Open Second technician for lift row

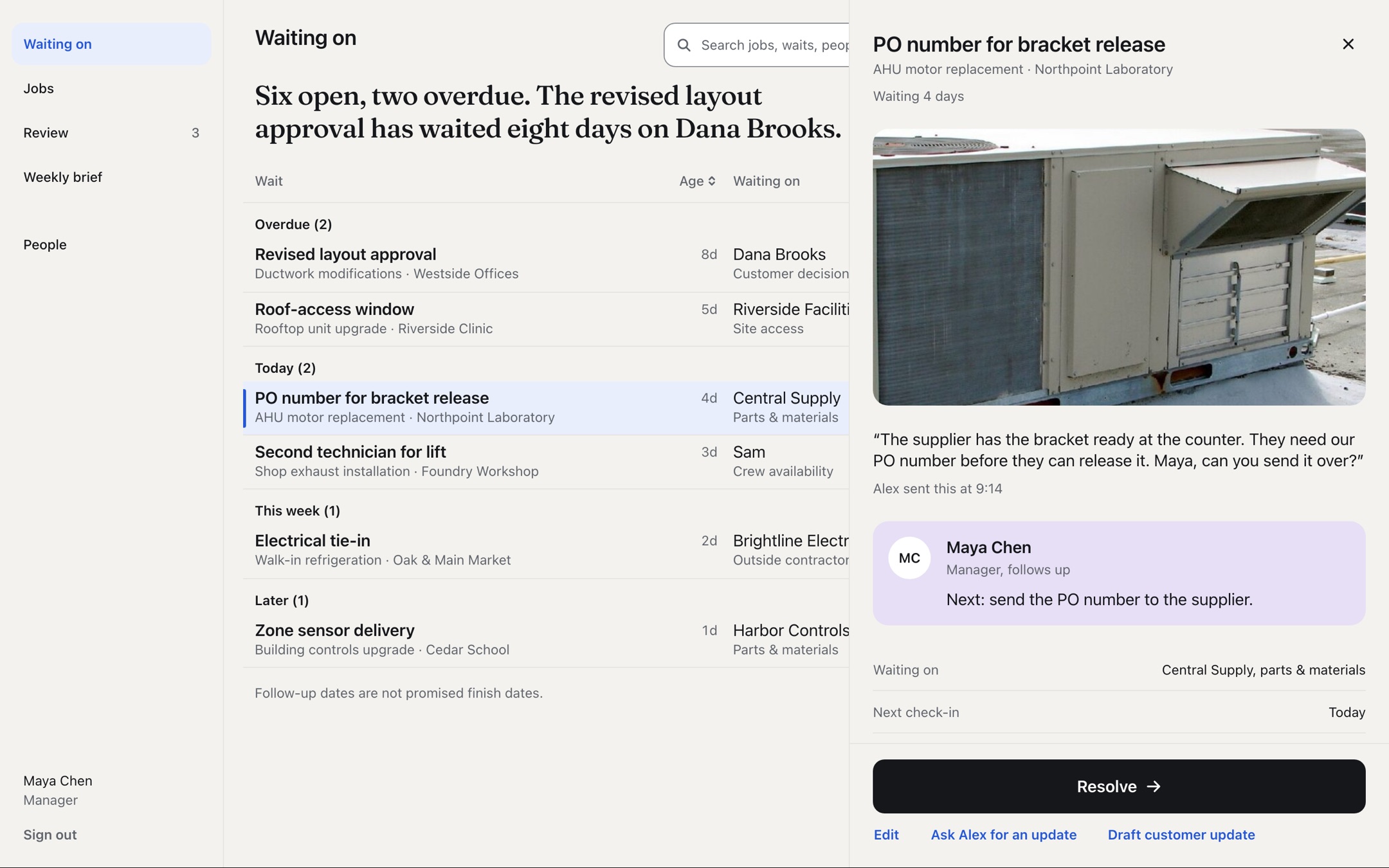[x=546, y=462]
